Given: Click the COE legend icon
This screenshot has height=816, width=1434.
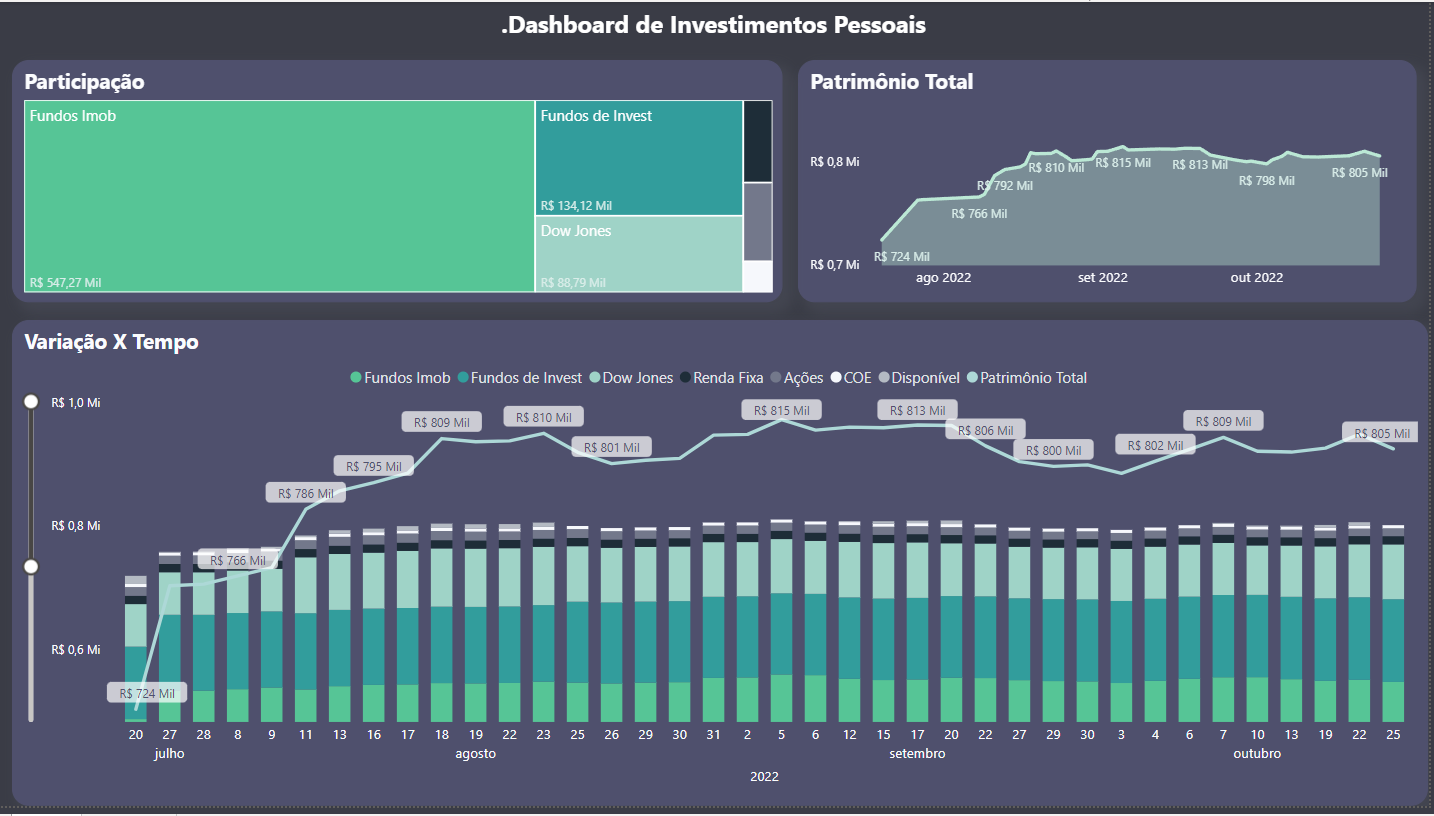Looking at the screenshot, I should (x=836, y=377).
